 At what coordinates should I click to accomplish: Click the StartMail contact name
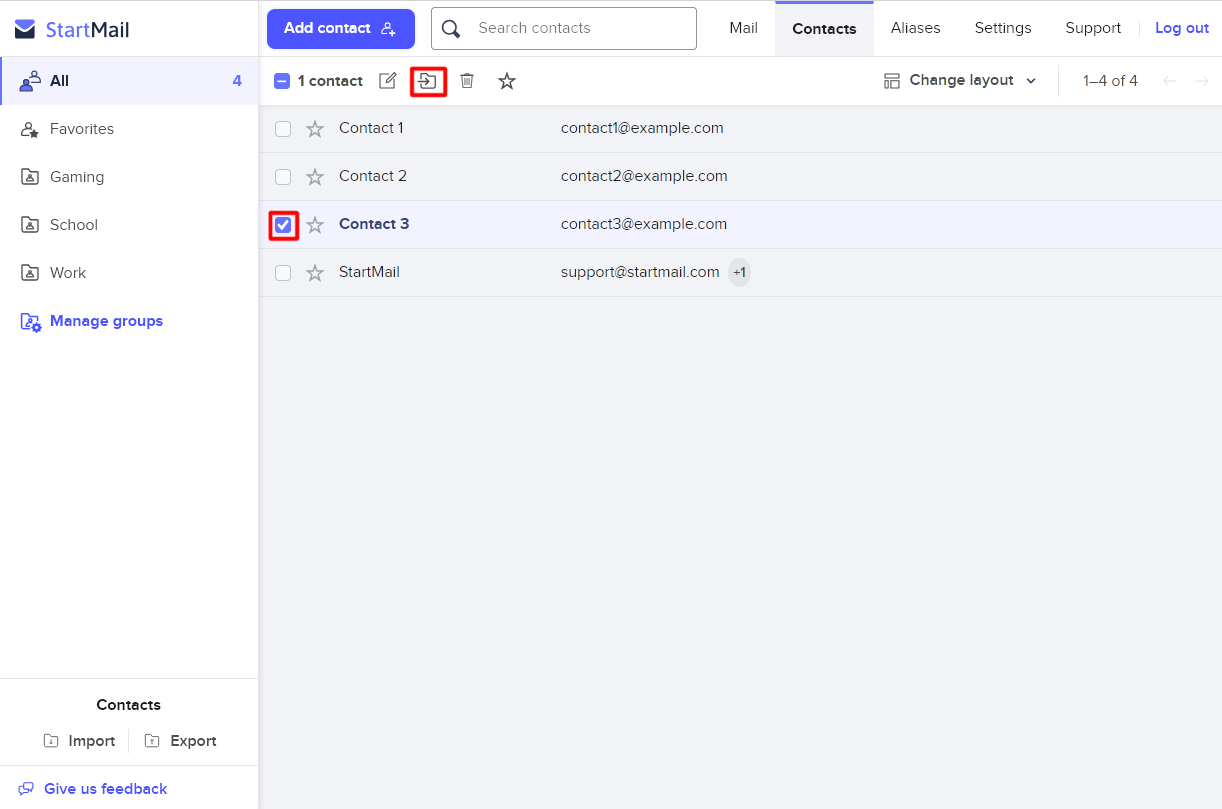click(369, 272)
